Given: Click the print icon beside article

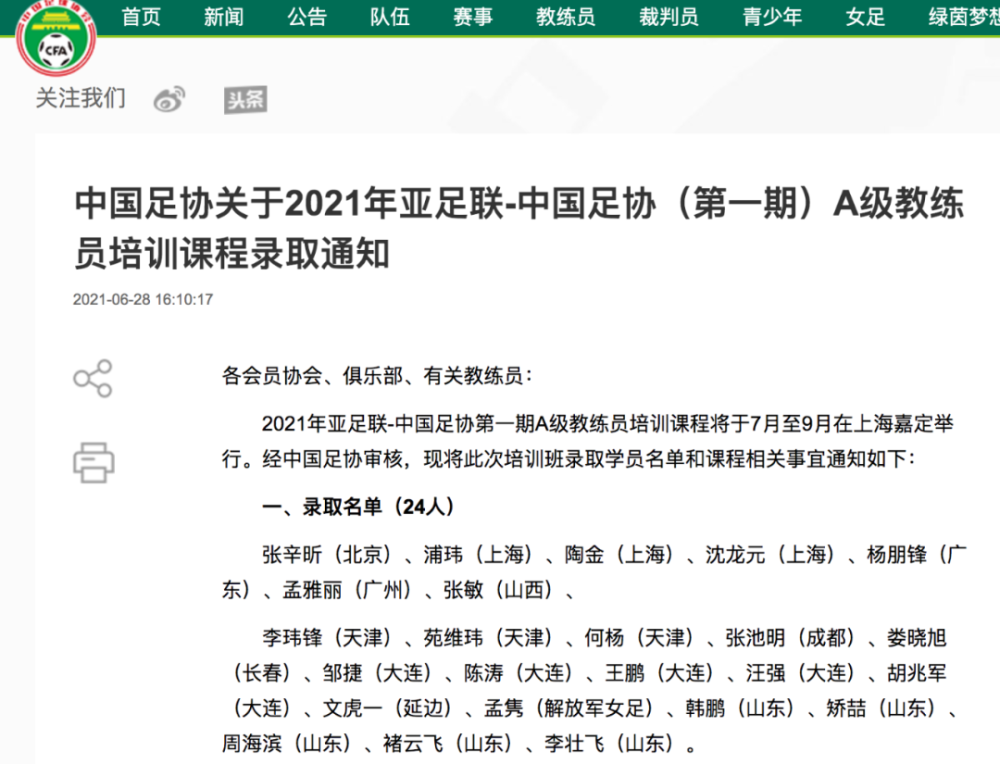Looking at the screenshot, I should 94,462.
